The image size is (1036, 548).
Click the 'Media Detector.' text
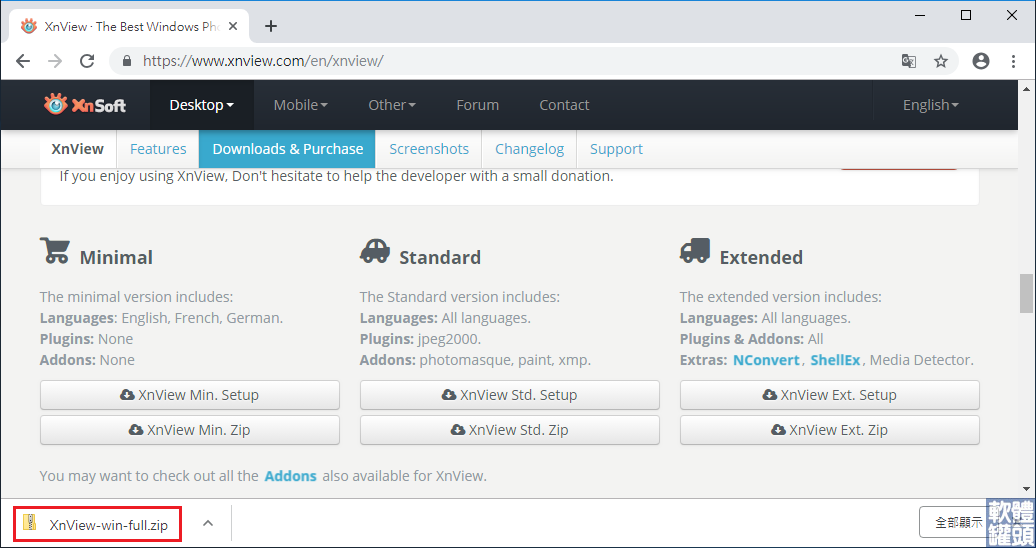click(924, 360)
